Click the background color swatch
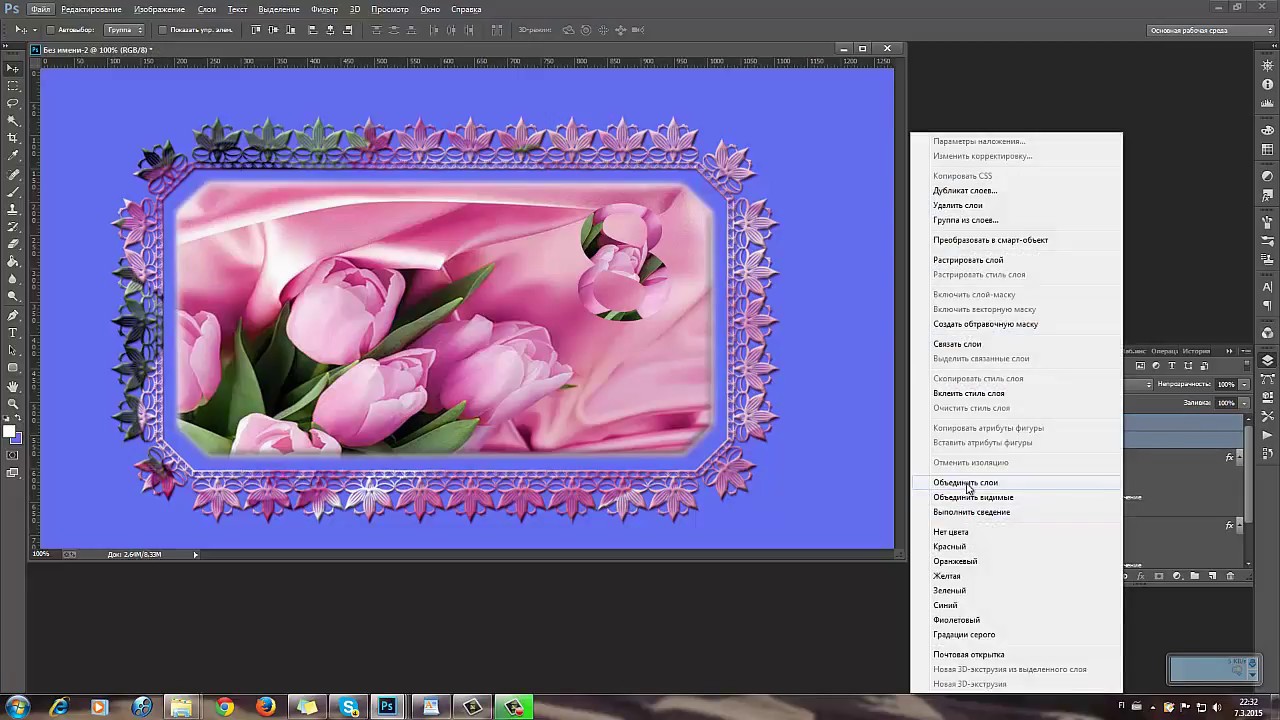This screenshot has height=720, width=1280. point(17,439)
